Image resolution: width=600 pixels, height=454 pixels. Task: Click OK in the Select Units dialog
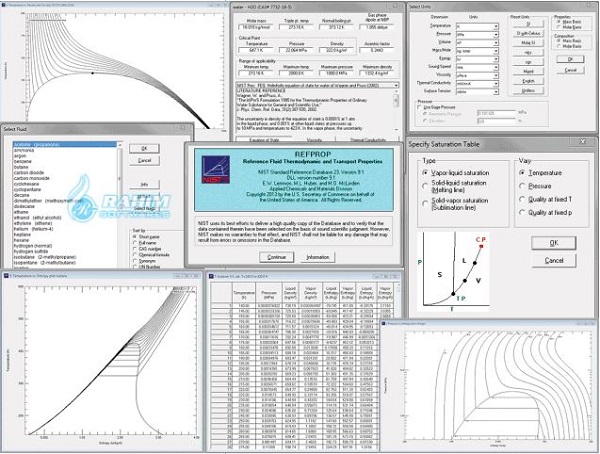coord(570,59)
